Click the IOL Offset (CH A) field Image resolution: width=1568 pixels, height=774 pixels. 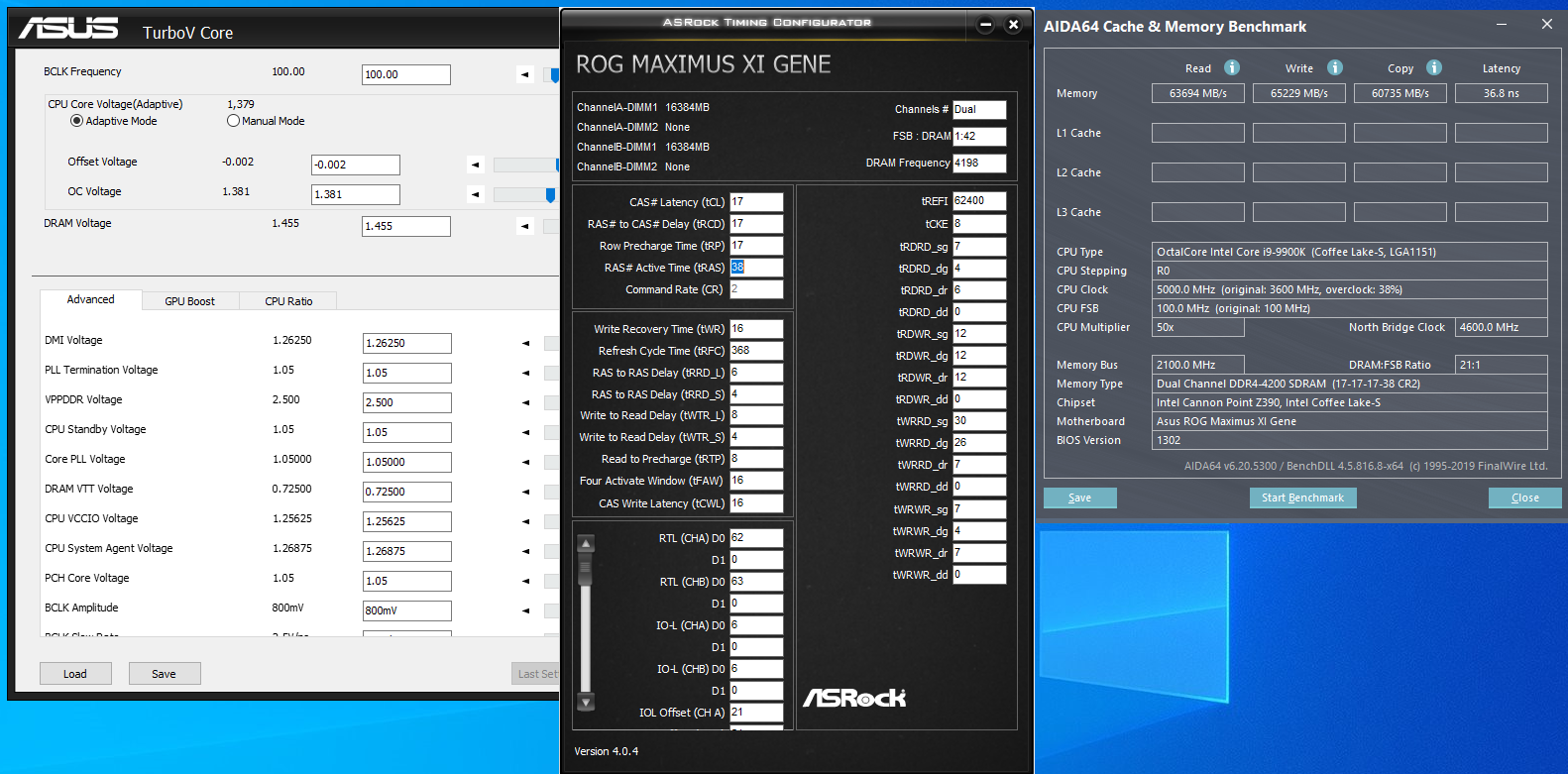(x=756, y=713)
